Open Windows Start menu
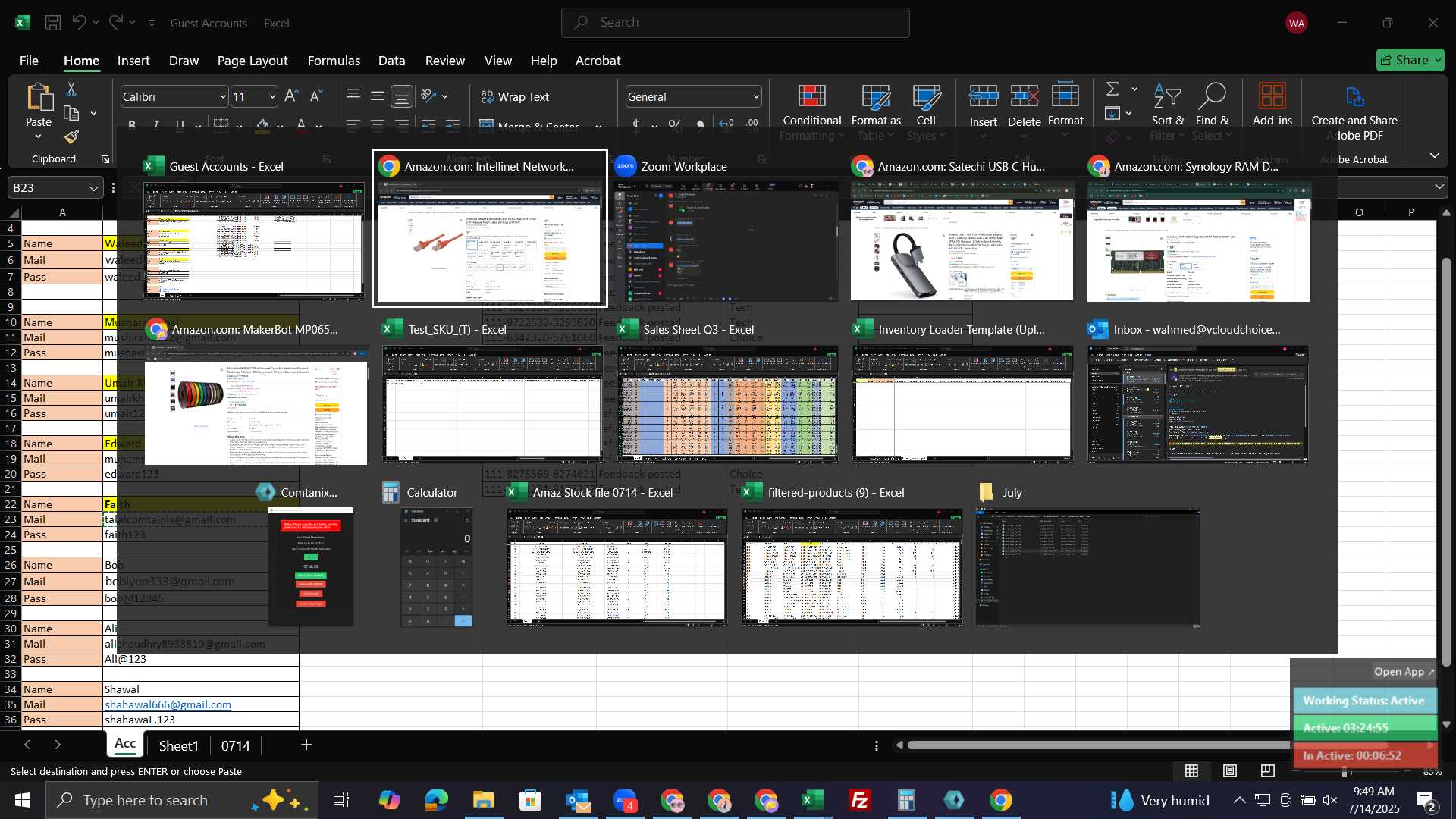This screenshot has width=1456, height=819. [x=22, y=800]
